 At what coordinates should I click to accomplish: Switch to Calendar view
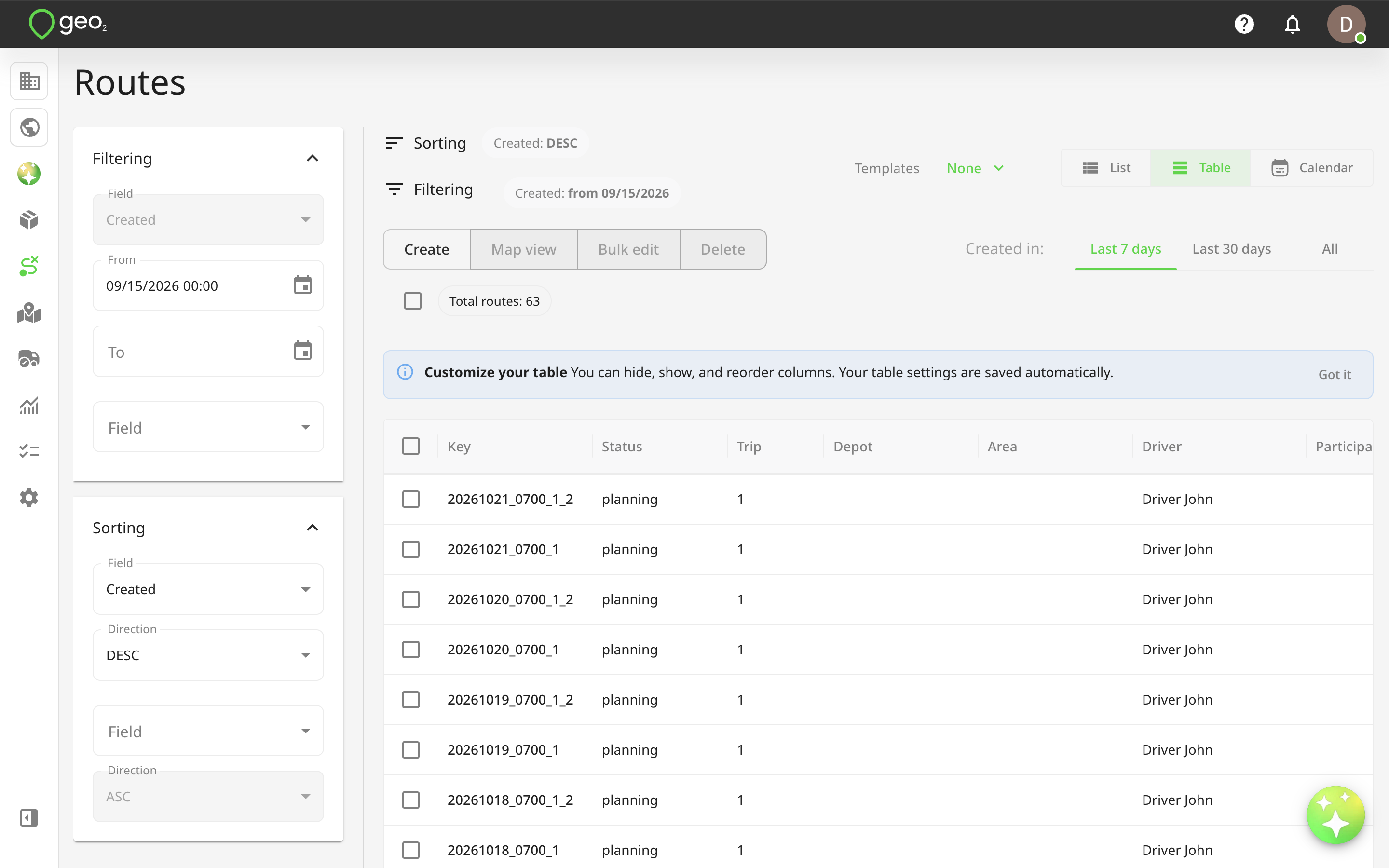pyautogui.click(x=1312, y=168)
